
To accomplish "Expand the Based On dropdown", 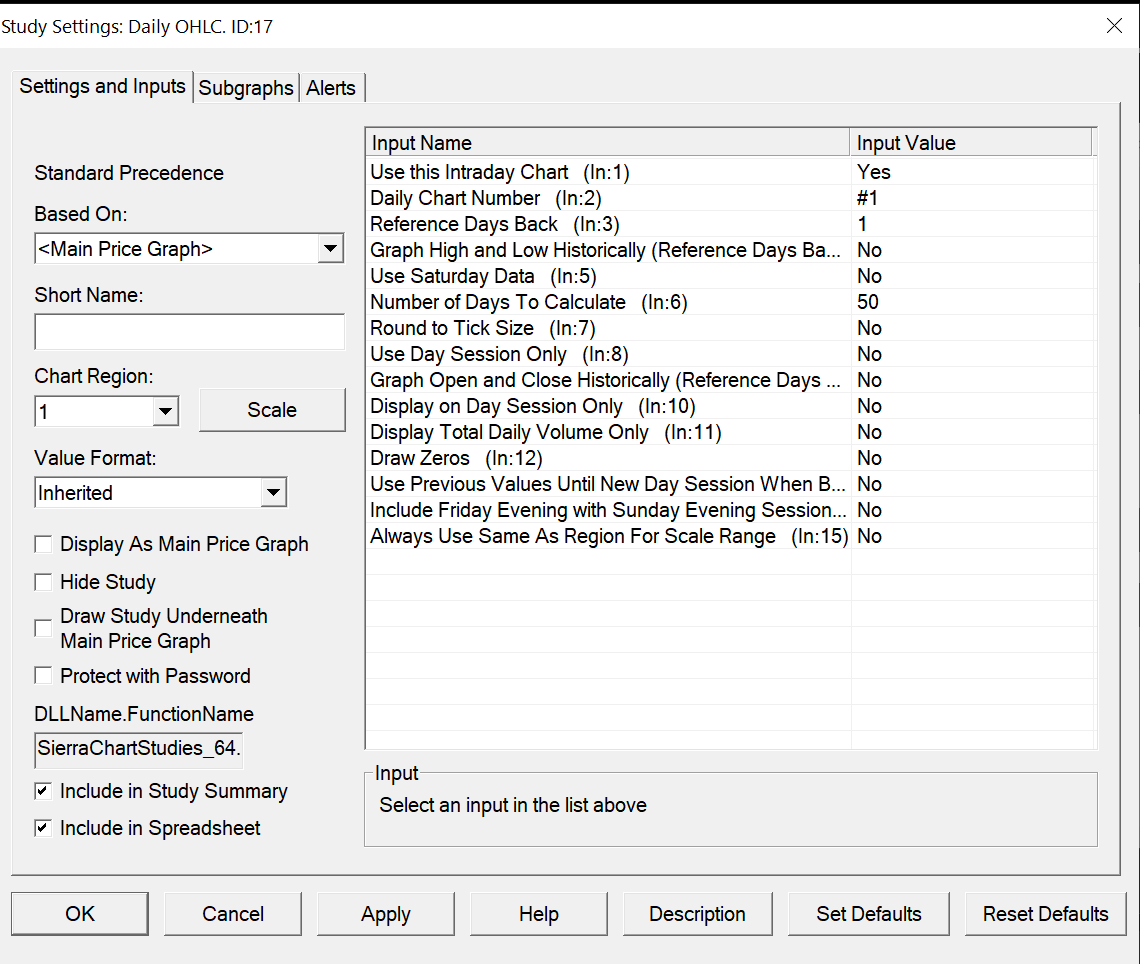I will point(330,249).
